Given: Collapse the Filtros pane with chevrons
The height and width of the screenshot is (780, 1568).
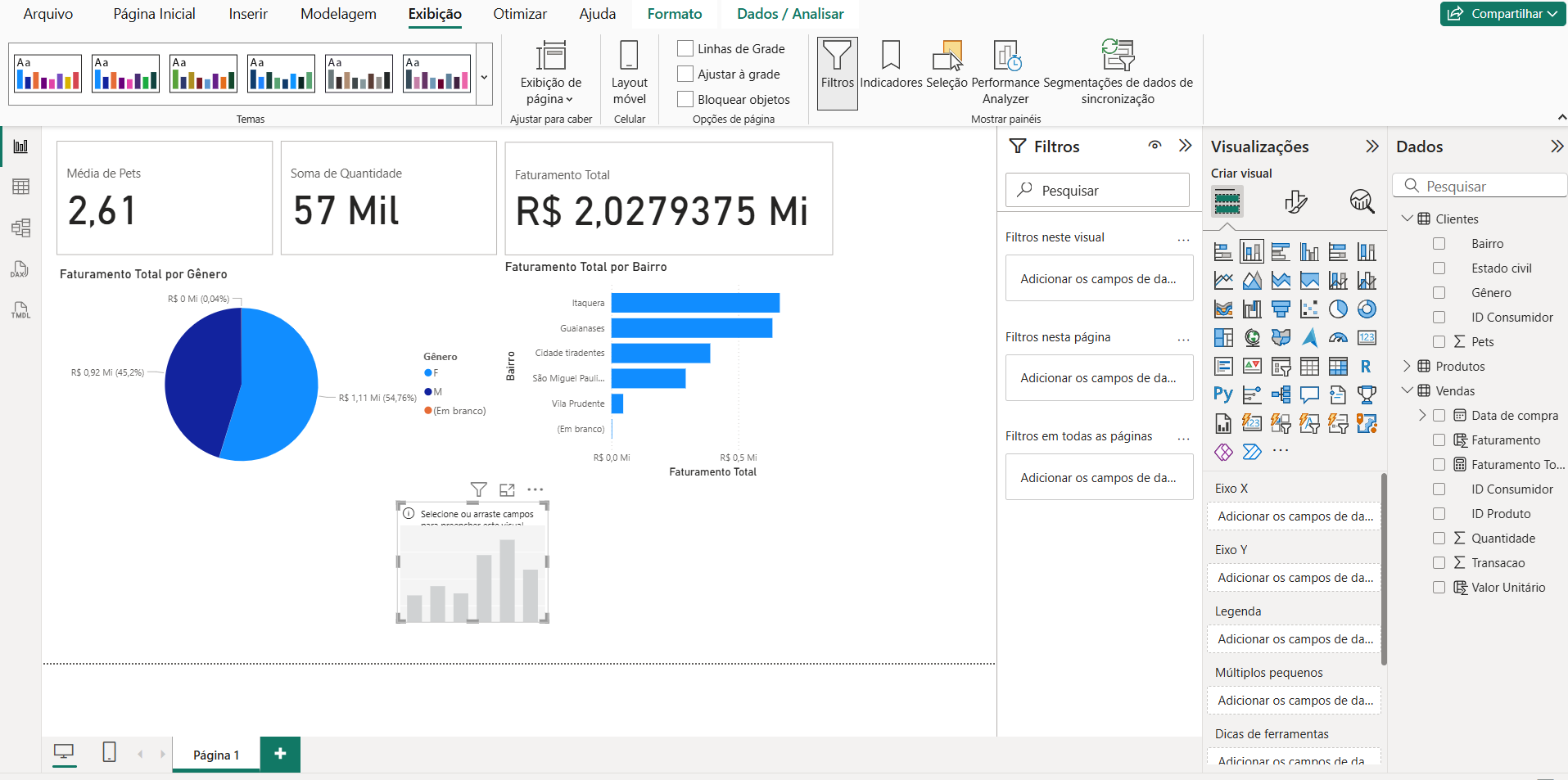Looking at the screenshot, I should [x=1185, y=146].
